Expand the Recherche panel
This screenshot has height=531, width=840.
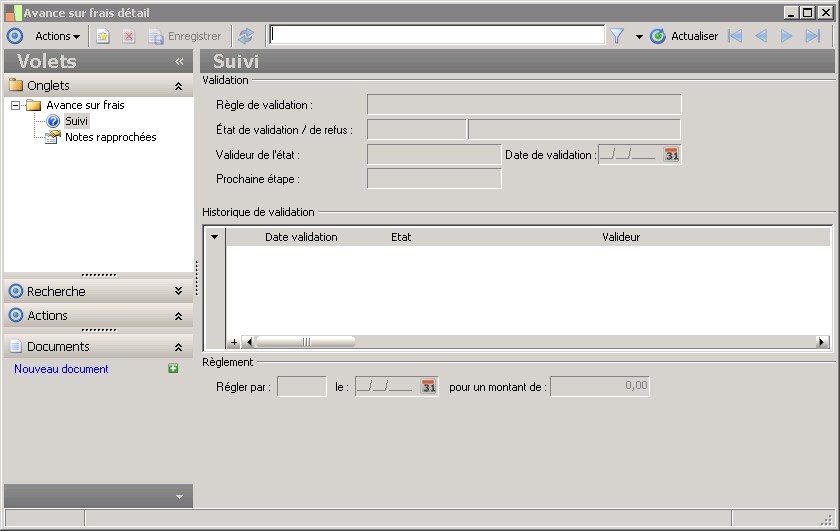tap(178, 291)
